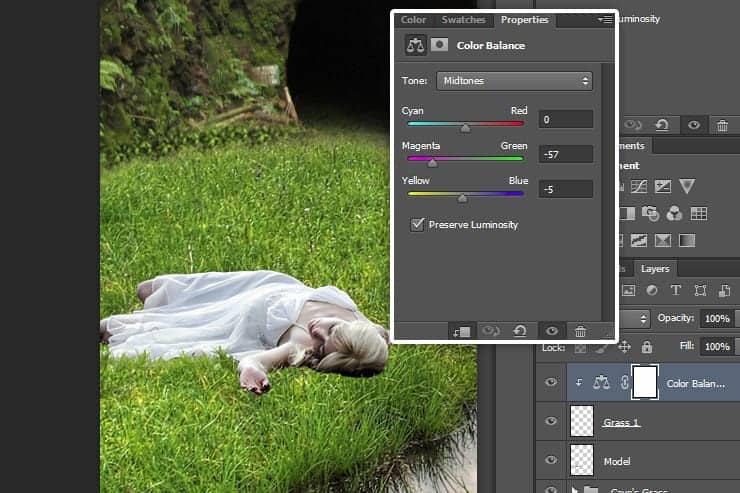Click the scales icon on the Color Balance layer row

coord(601,383)
